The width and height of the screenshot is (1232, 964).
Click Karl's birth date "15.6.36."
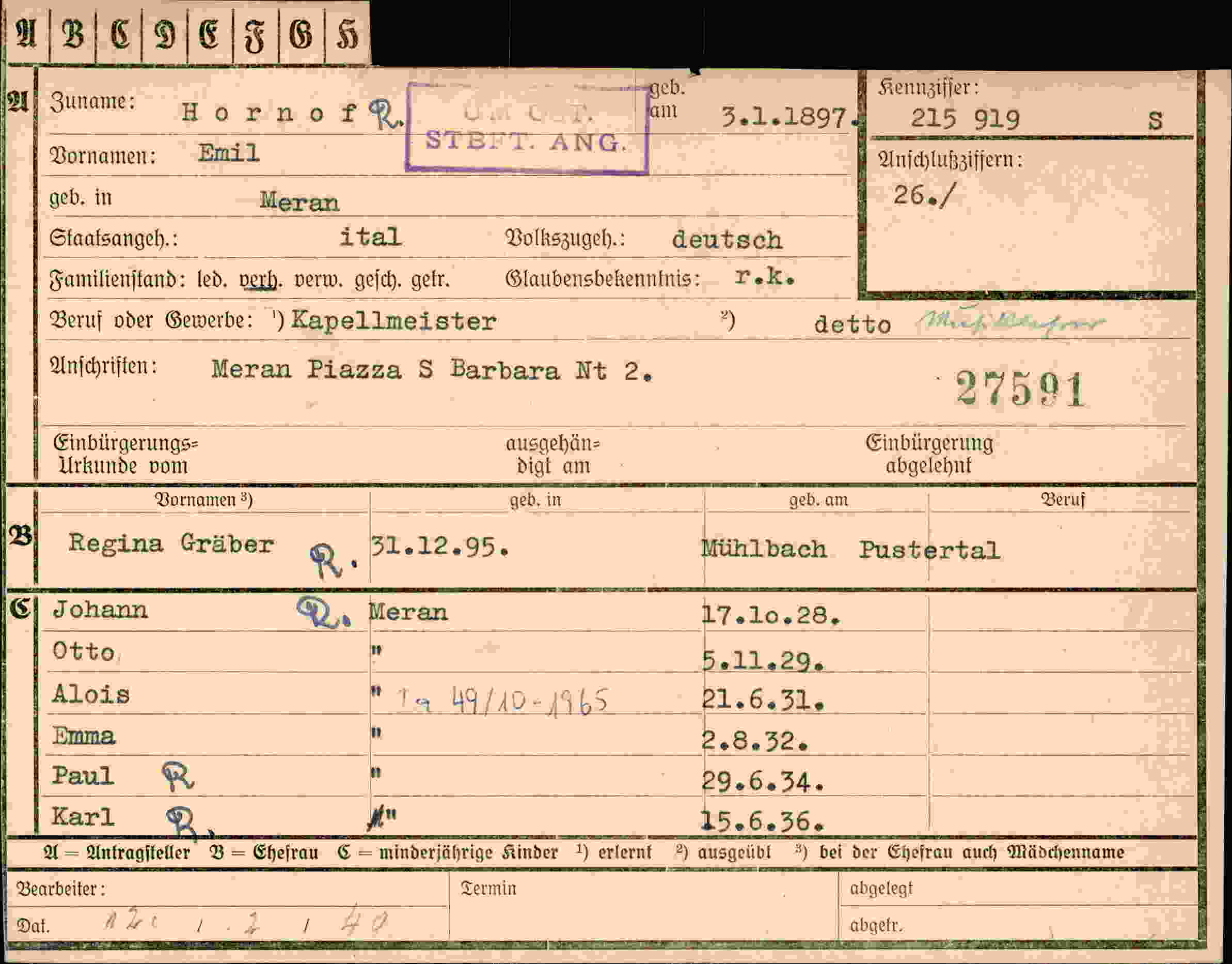pyautogui.click(x=762, y=821)
